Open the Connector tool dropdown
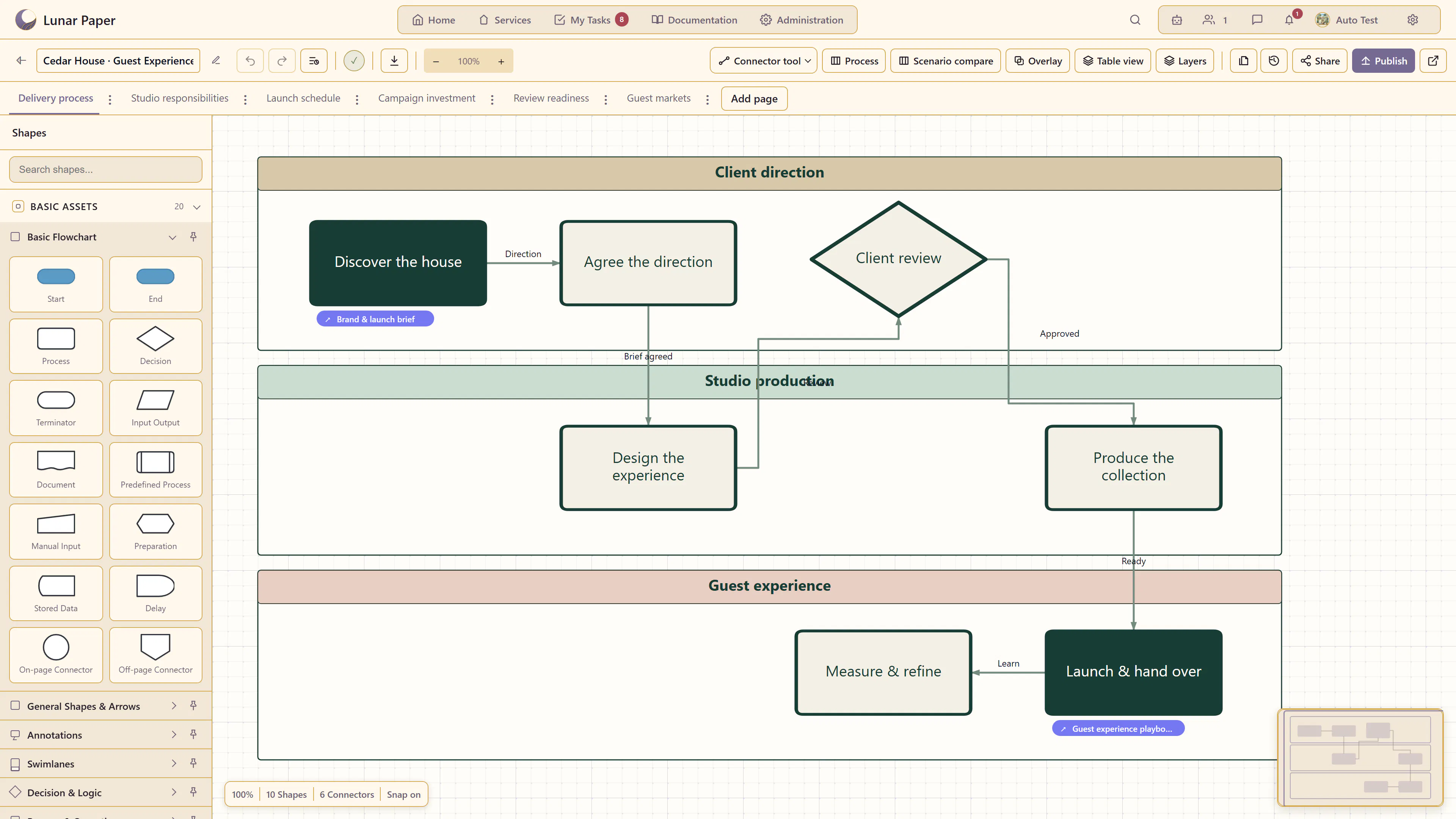The height and width of the screenshot is (819, 1456). [x=764, y=61]
